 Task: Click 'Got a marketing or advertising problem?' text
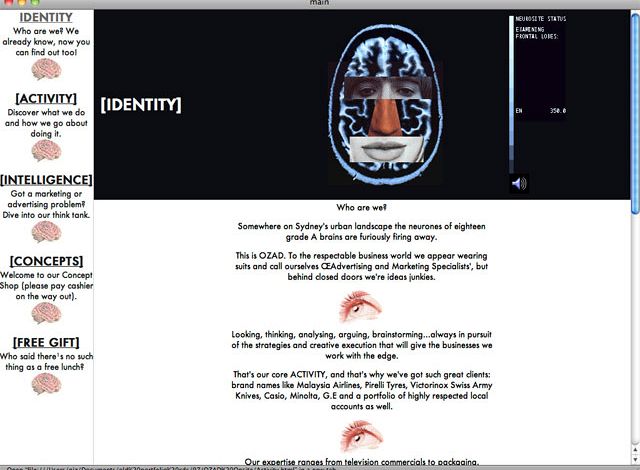pyautogui.click(x=46, y=204)
